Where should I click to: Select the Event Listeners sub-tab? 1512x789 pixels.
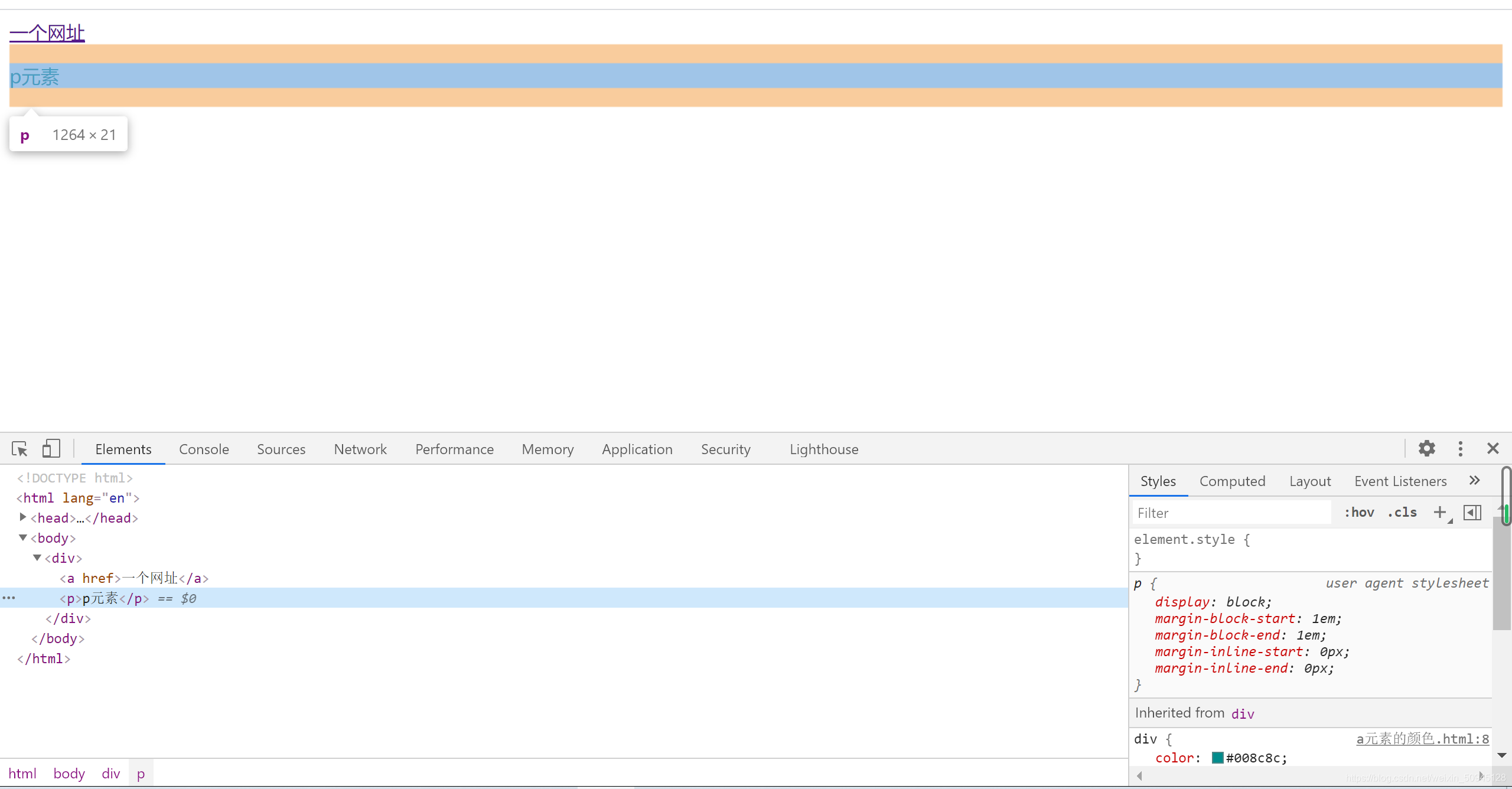point(1400,481)
